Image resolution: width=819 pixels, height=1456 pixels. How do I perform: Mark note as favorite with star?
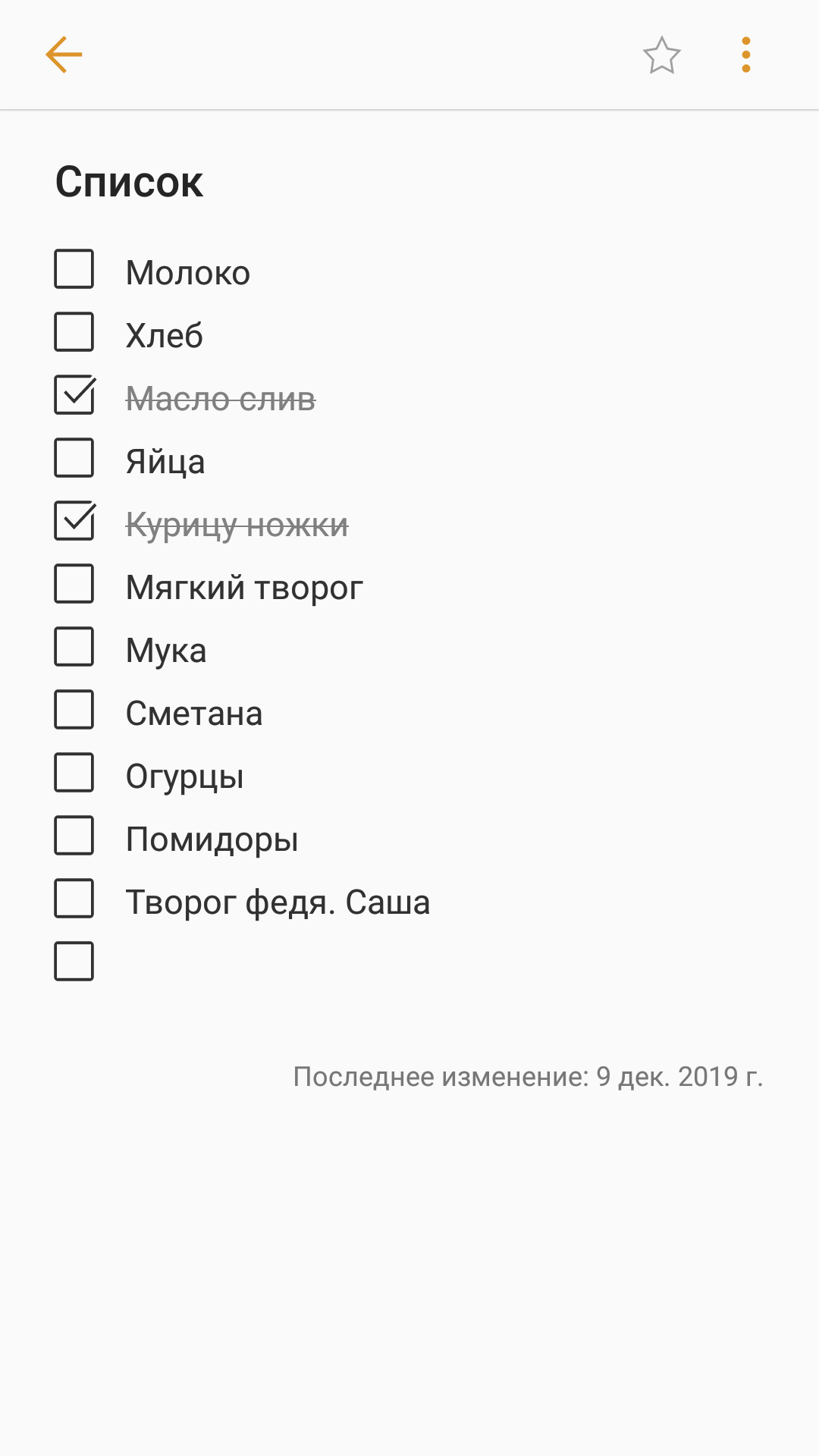661,55
